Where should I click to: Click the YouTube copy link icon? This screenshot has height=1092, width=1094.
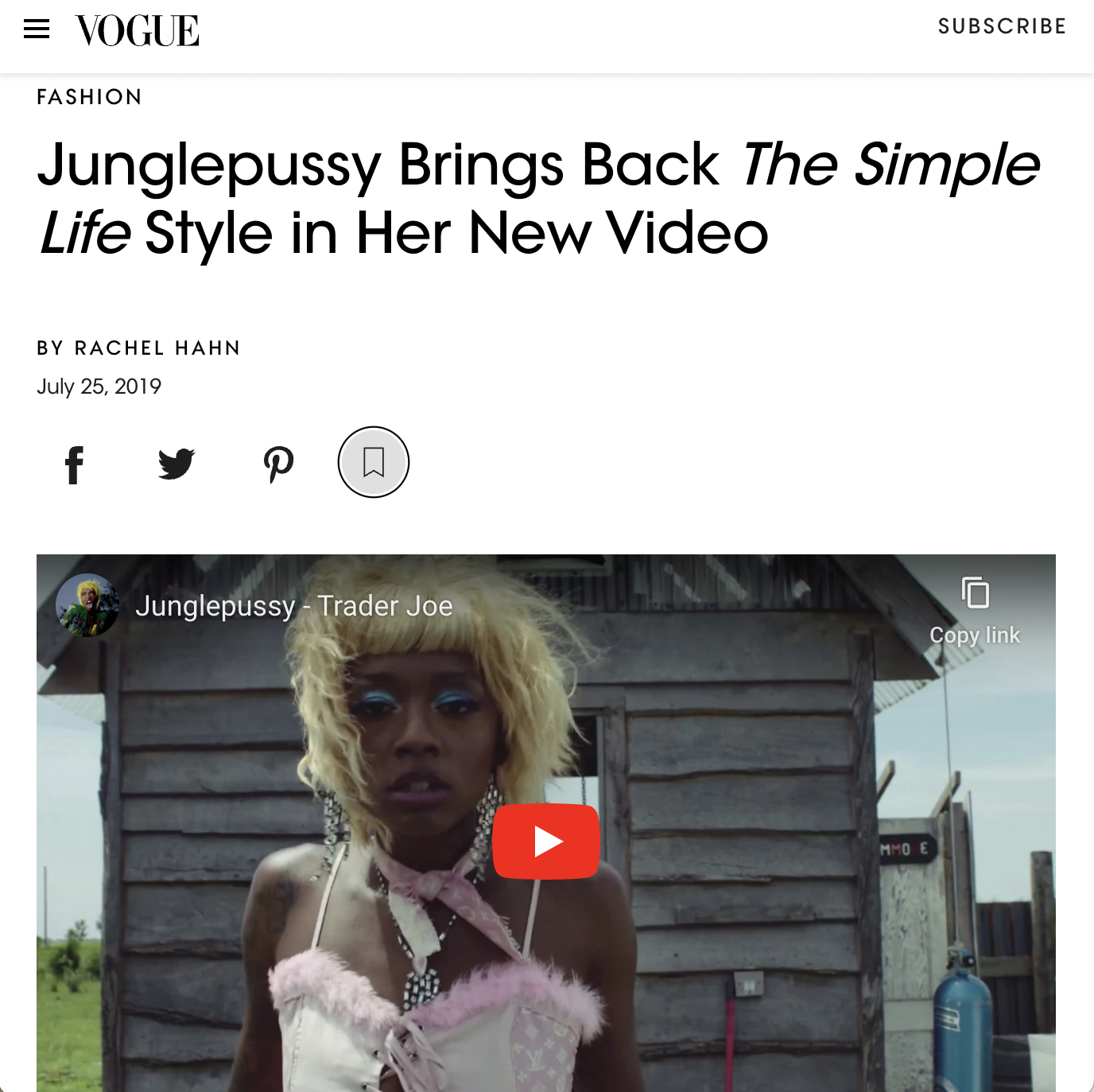(976, 593)
